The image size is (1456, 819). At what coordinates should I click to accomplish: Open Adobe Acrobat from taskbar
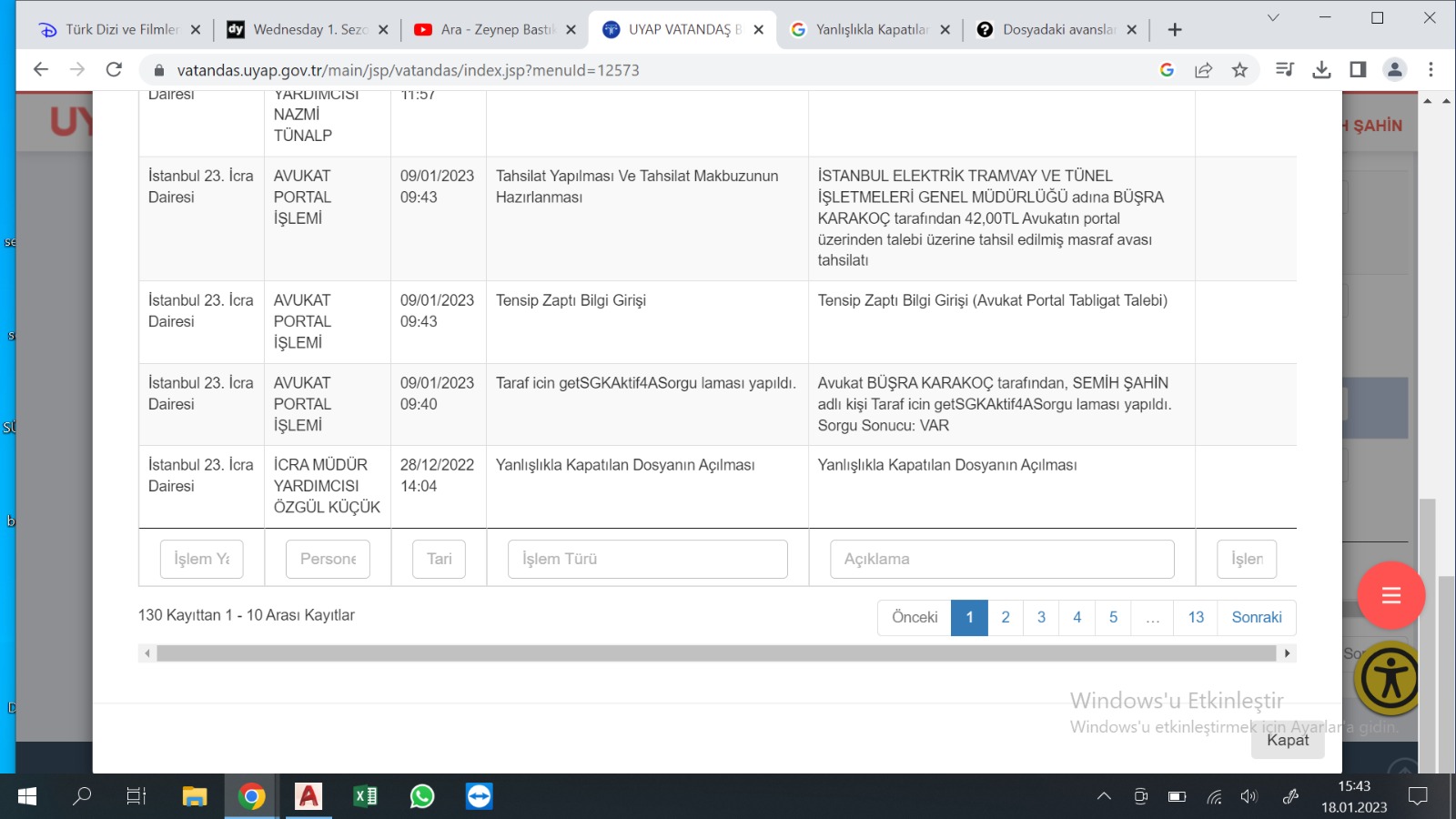[308, 797]
